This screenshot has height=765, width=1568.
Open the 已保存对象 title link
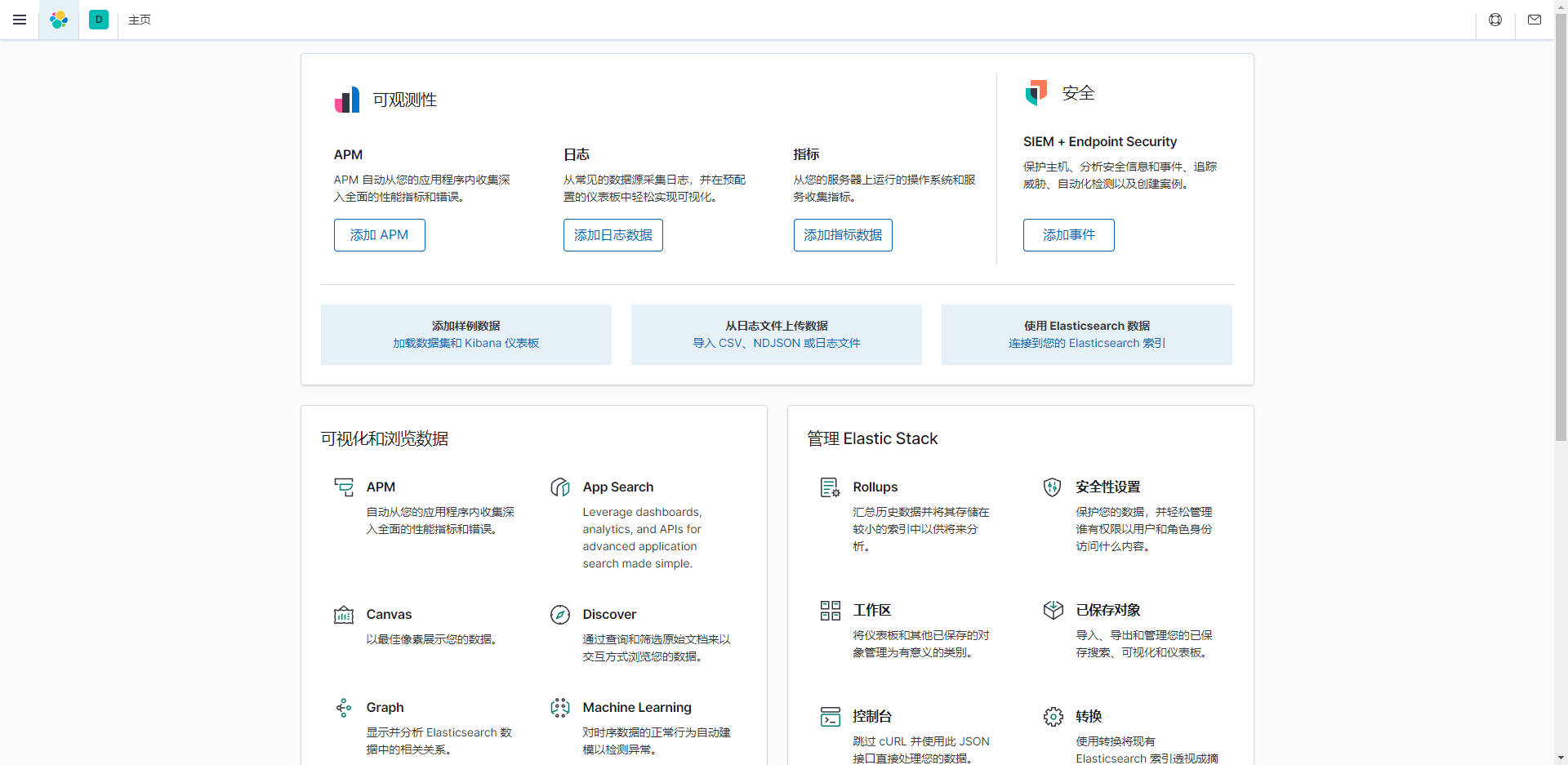(1108, 611)
